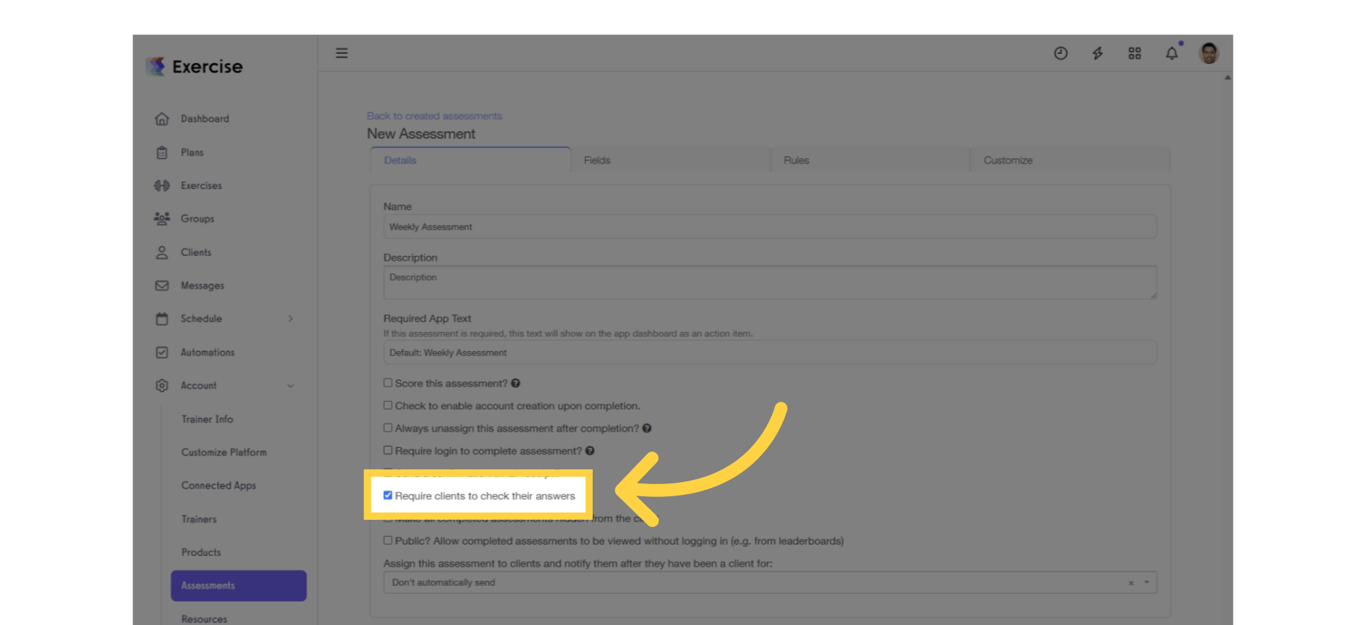The height and width of the screenshot is (625, 1366).
Task: Click 'Back to created assessments' link
Action: [434, 116]
